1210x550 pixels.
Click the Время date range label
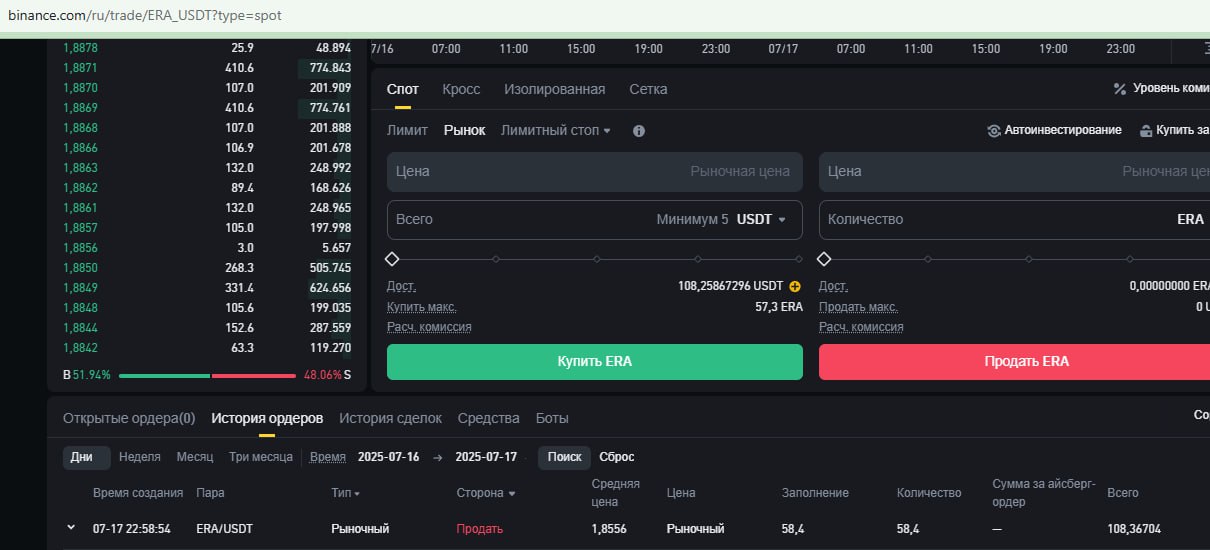pos(328,457)
